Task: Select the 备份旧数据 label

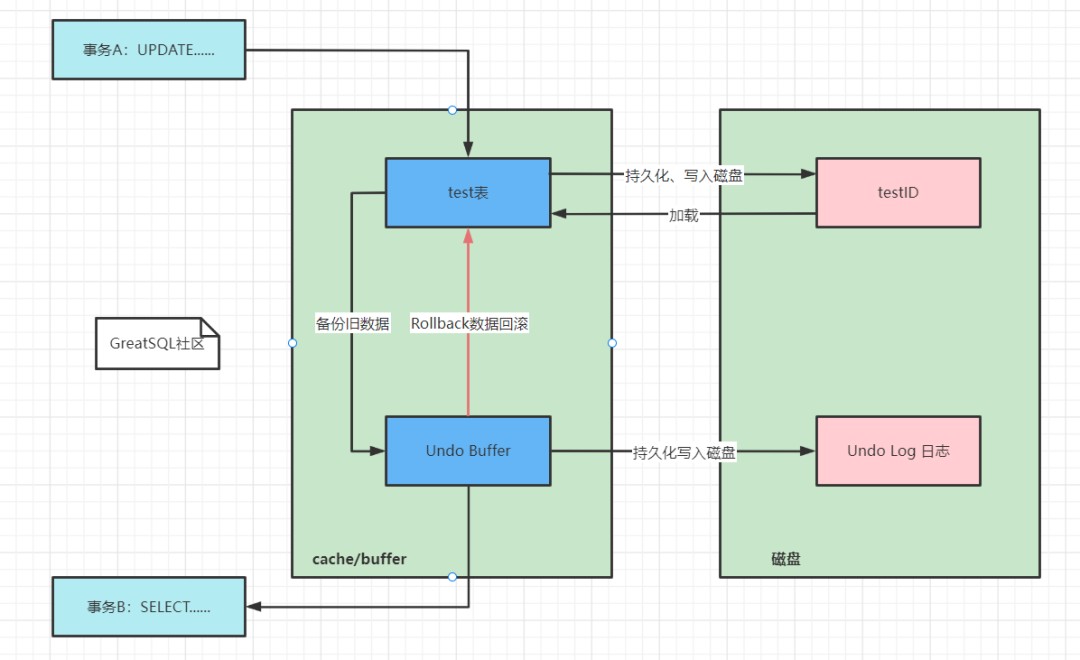Action: pyautogui.click(x=353, y=323)
